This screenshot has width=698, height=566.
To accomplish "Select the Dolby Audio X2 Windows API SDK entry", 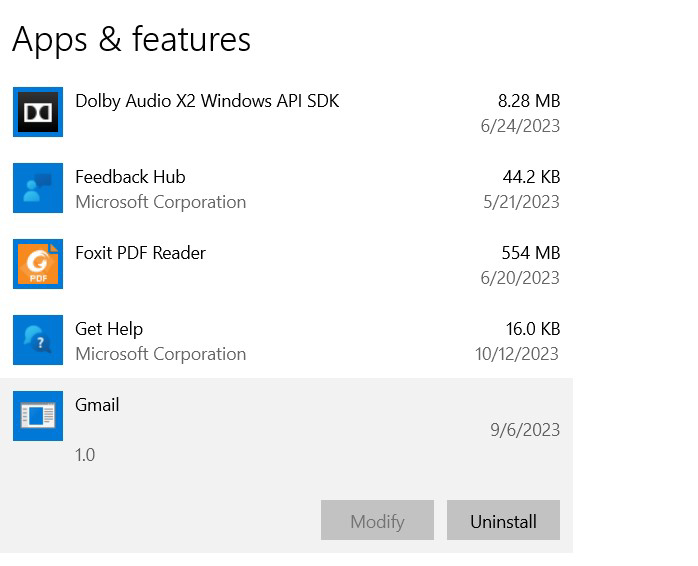I will 207,101.
